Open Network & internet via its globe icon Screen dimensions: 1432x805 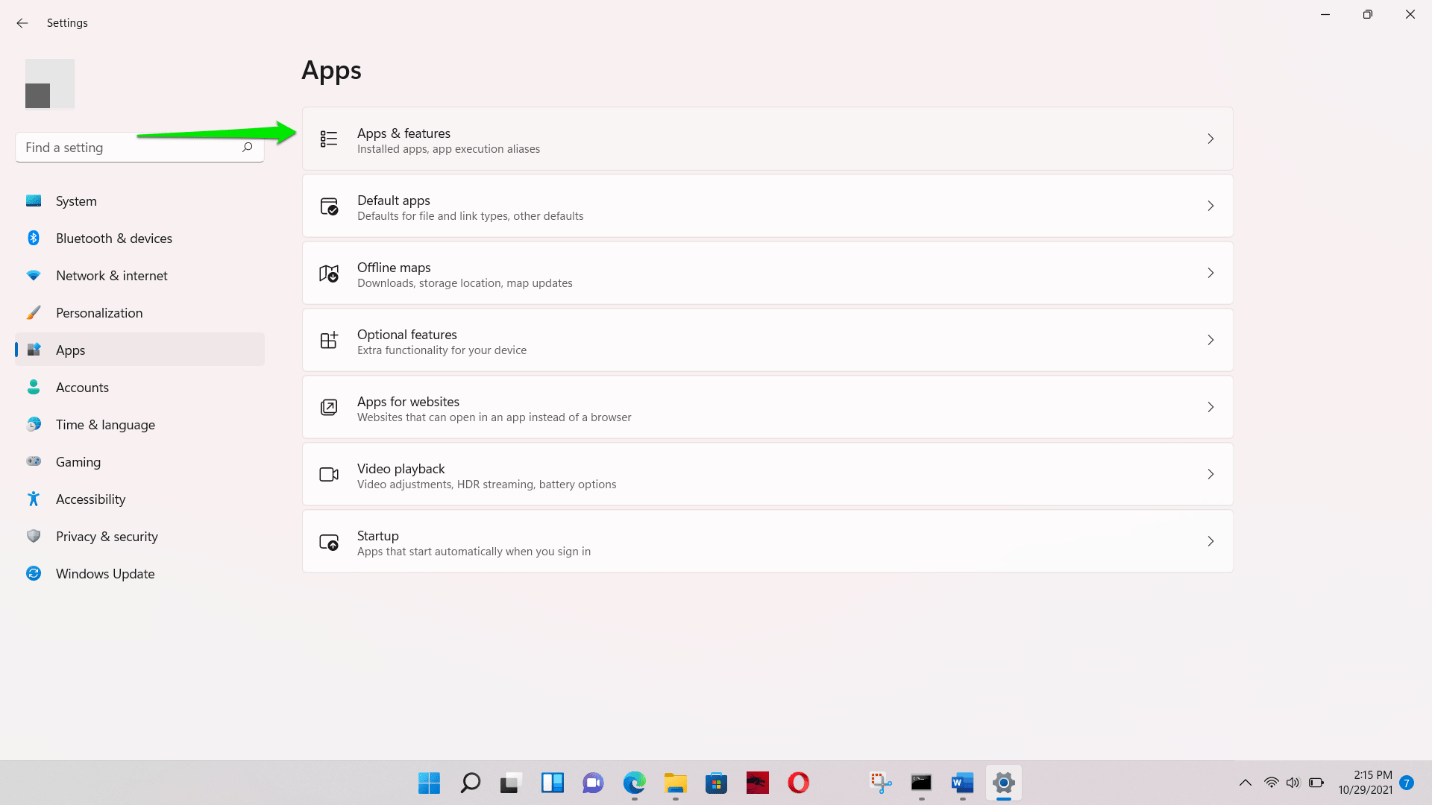click(32, 275)
